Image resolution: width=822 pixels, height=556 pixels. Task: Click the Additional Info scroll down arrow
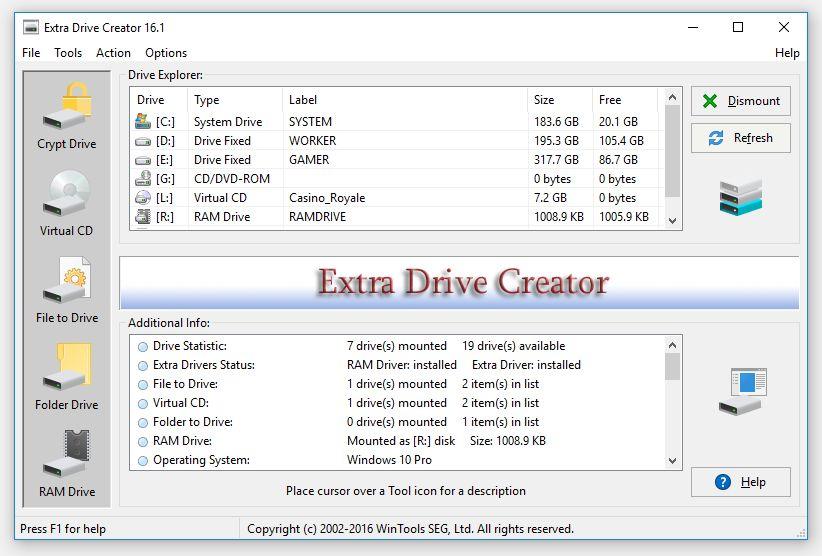[x=673, y=461]
